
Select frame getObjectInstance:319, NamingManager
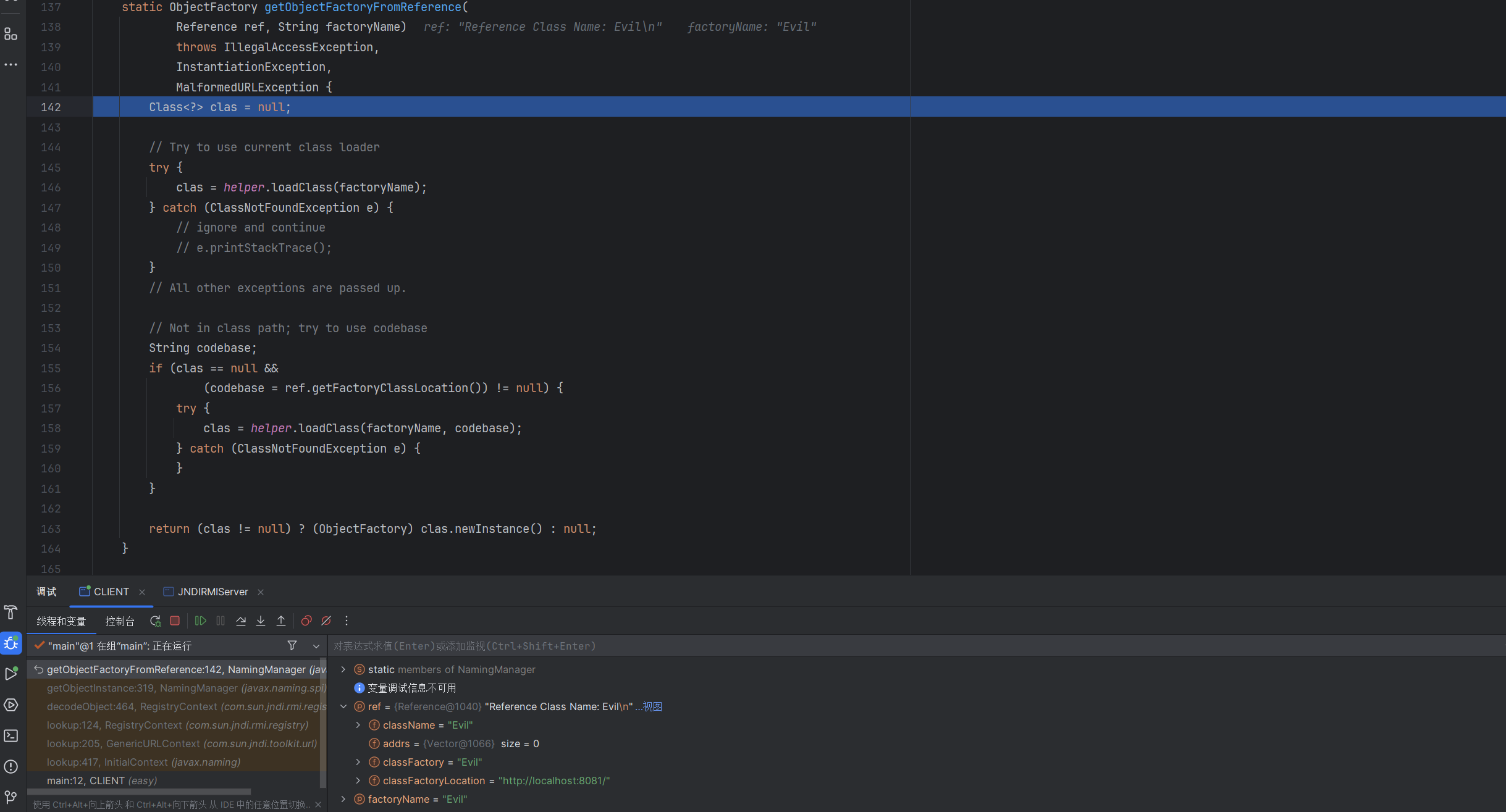(x=177, y=688)
